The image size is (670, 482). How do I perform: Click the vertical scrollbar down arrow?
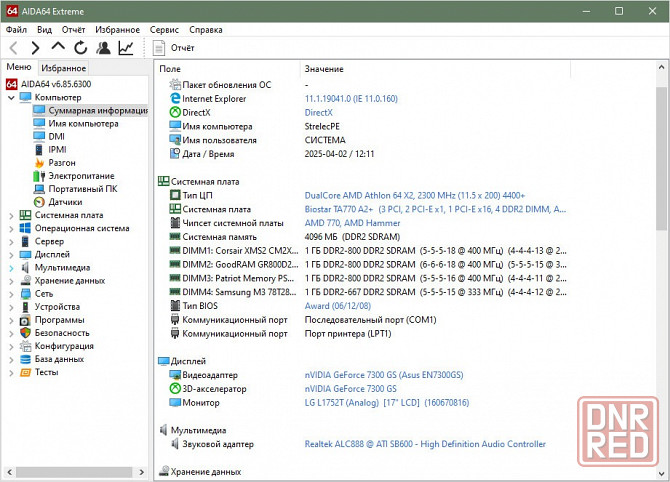[661, 473]
